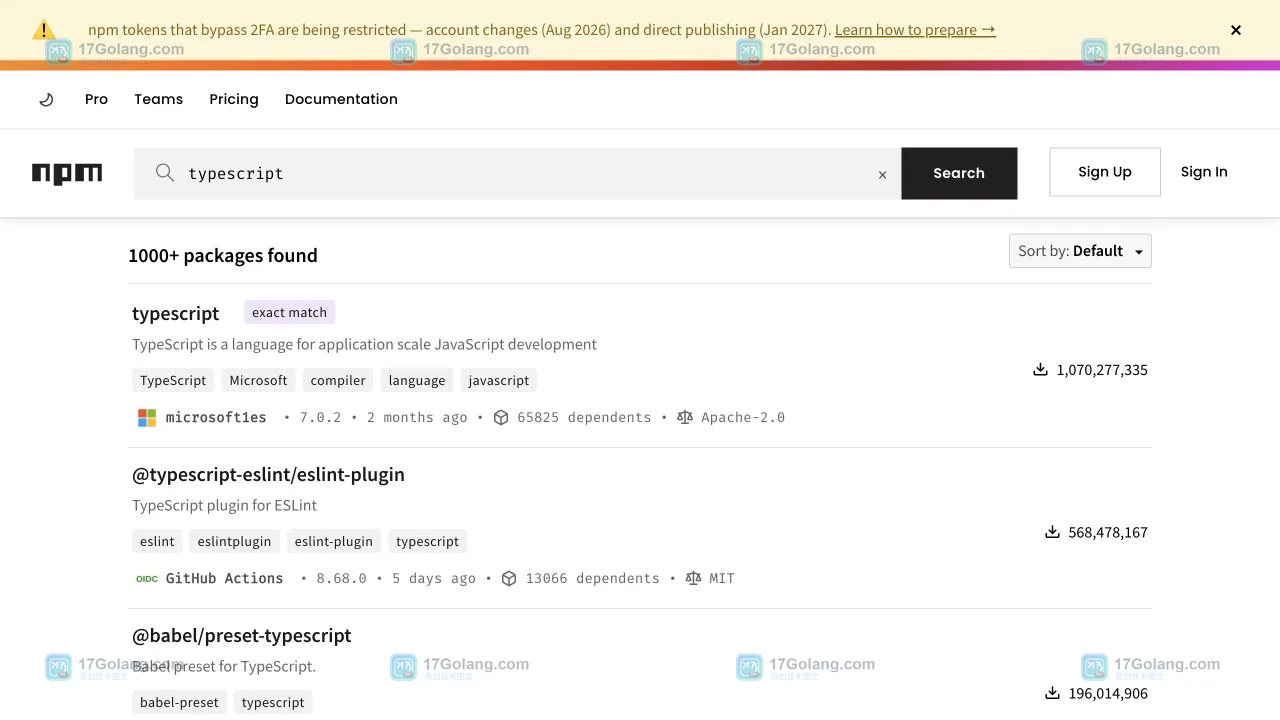Select the compiler keyword tag
This screenshot has width=1280, height=720.
point(338,380)
